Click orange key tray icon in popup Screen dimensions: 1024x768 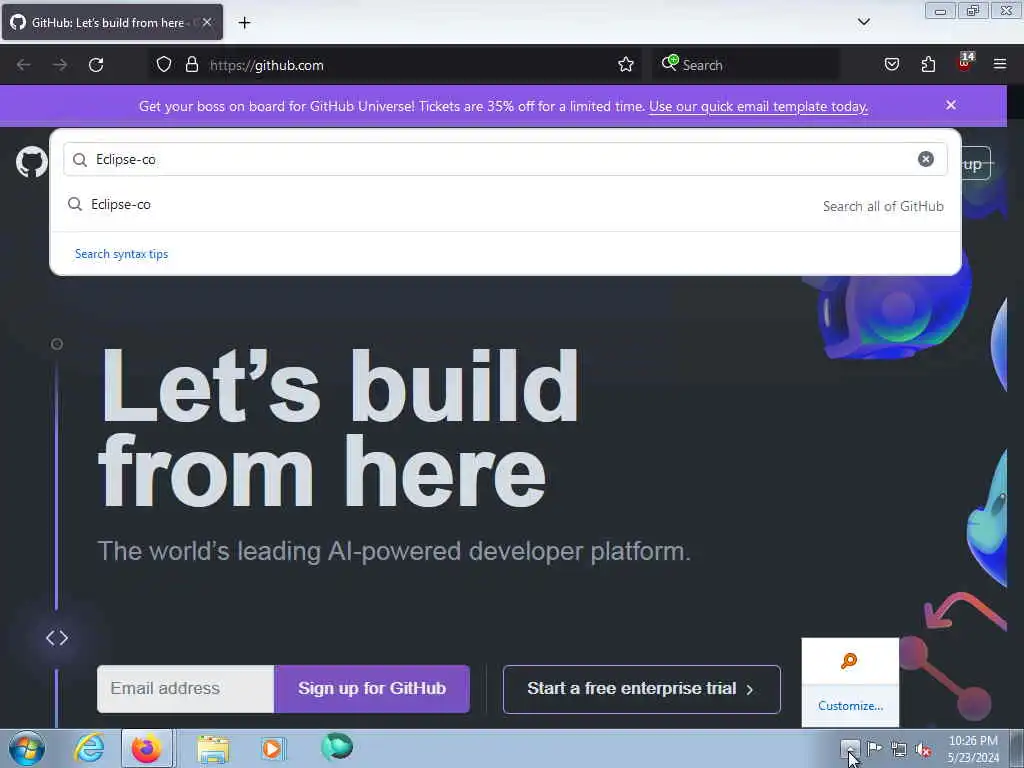tap(849, 661)
